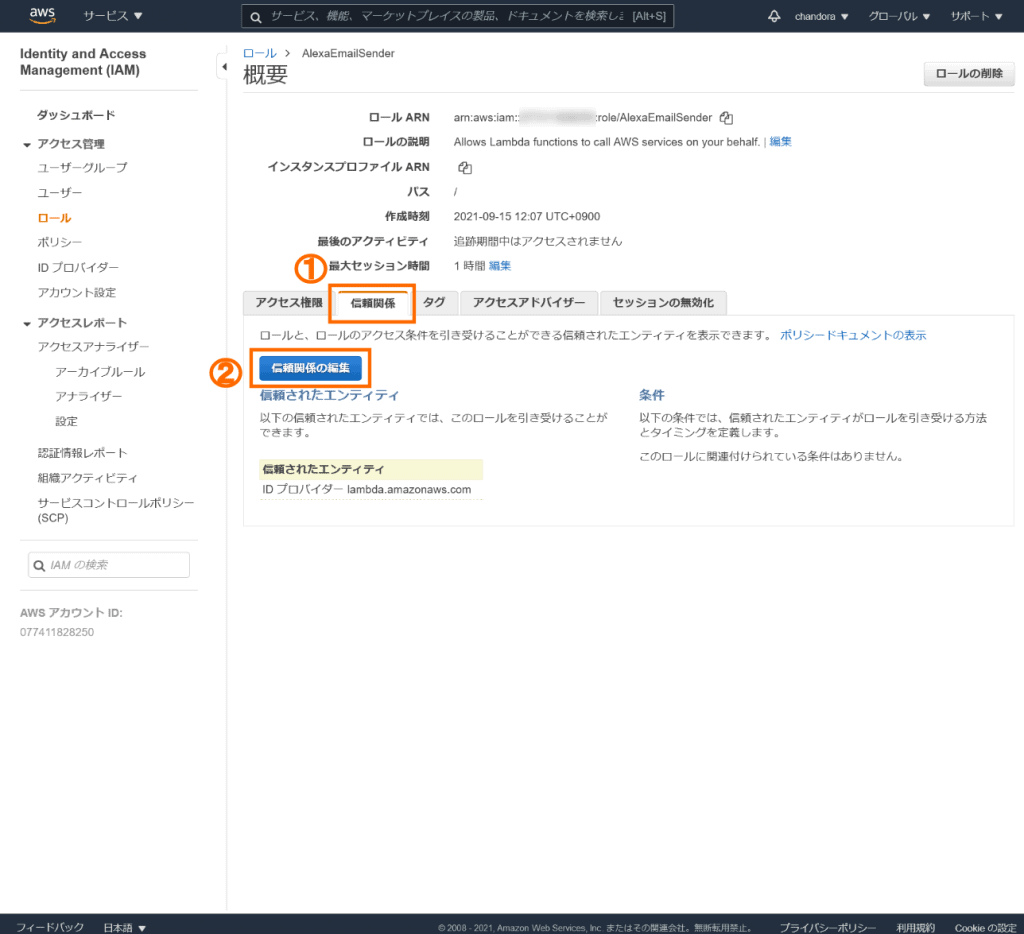Image resolution: width=1024 pixels, height=934 pixels.
Task: Open the サポート dropdown menu
Action: pos(976,16)
